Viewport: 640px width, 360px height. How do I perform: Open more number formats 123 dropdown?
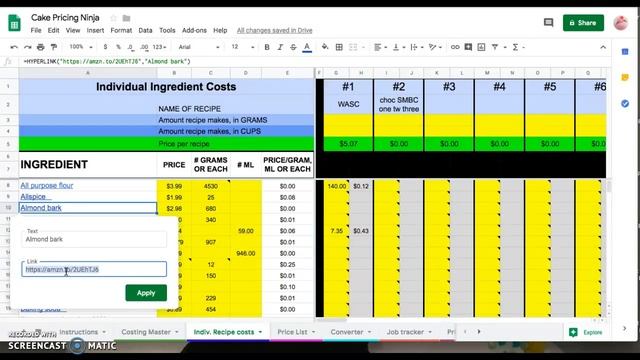click(x=159, y=47)
